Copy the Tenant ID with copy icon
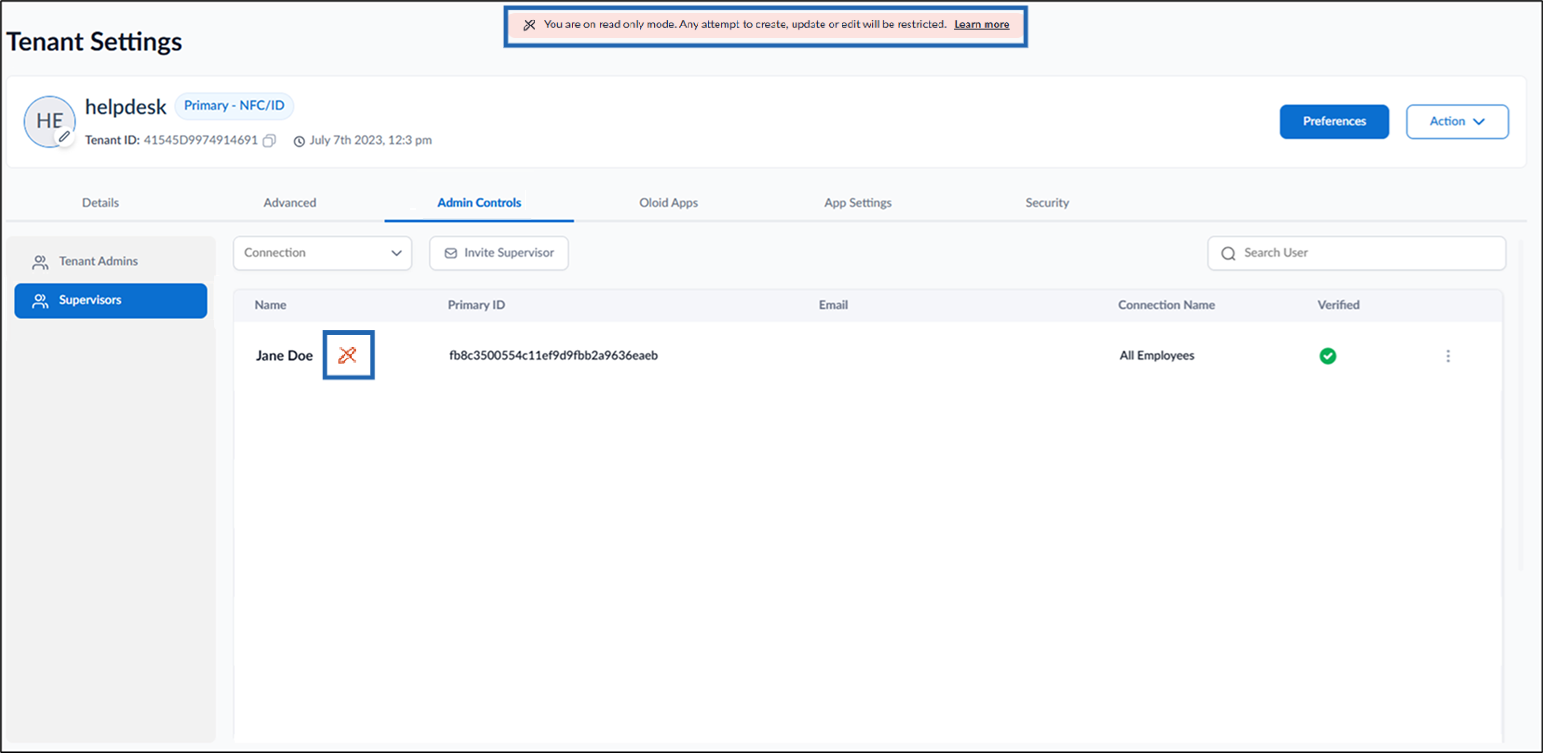 click(269, 141)
